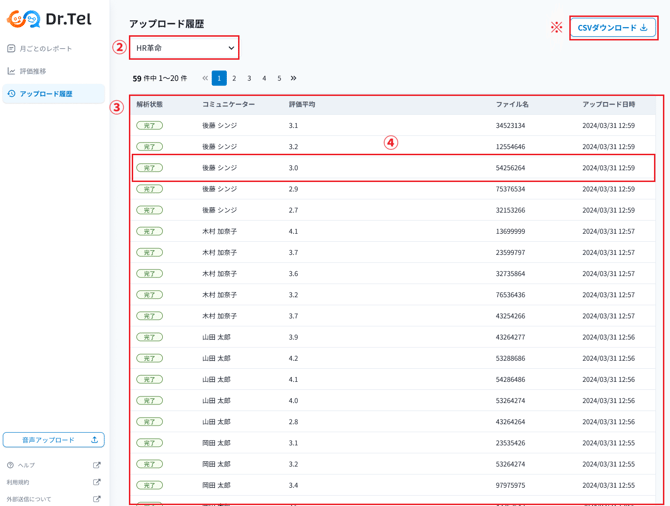The width and height of the screenshot is (670, 506).
Task: Open 月ごとのレポート in the sidebar
Action: click(x=45, y=48)
